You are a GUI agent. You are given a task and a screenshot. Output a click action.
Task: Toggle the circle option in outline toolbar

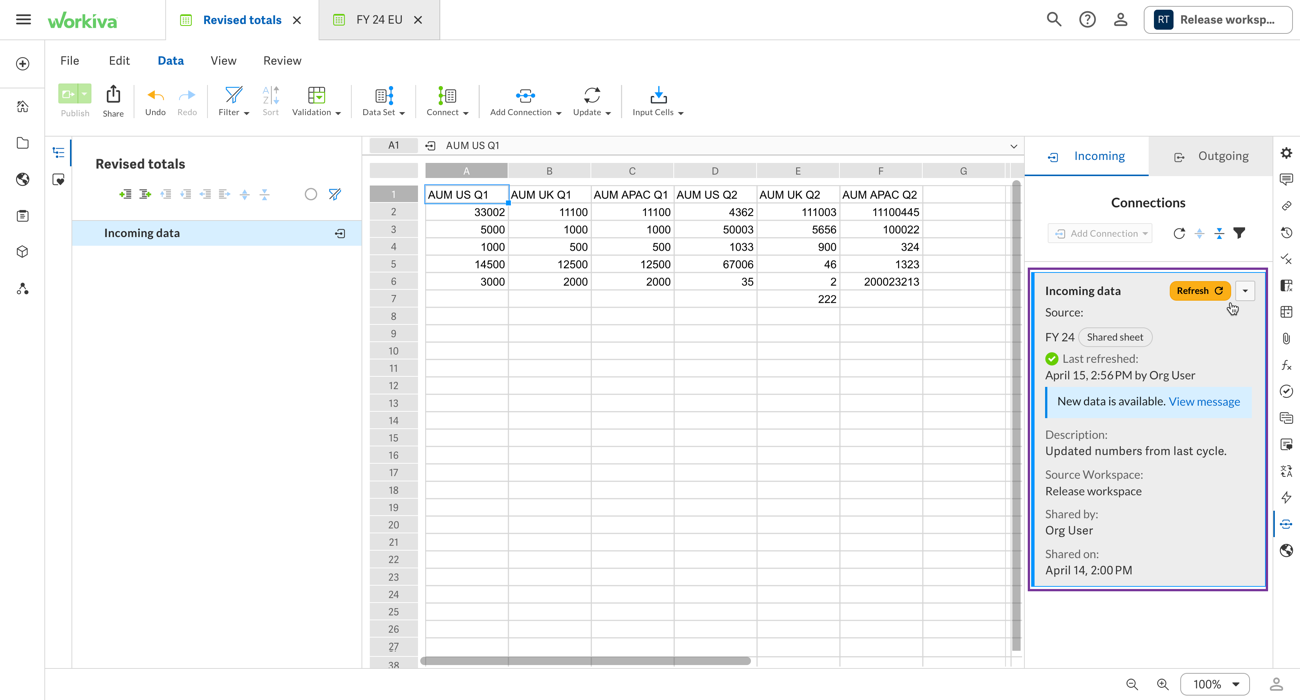coord(311,194)
